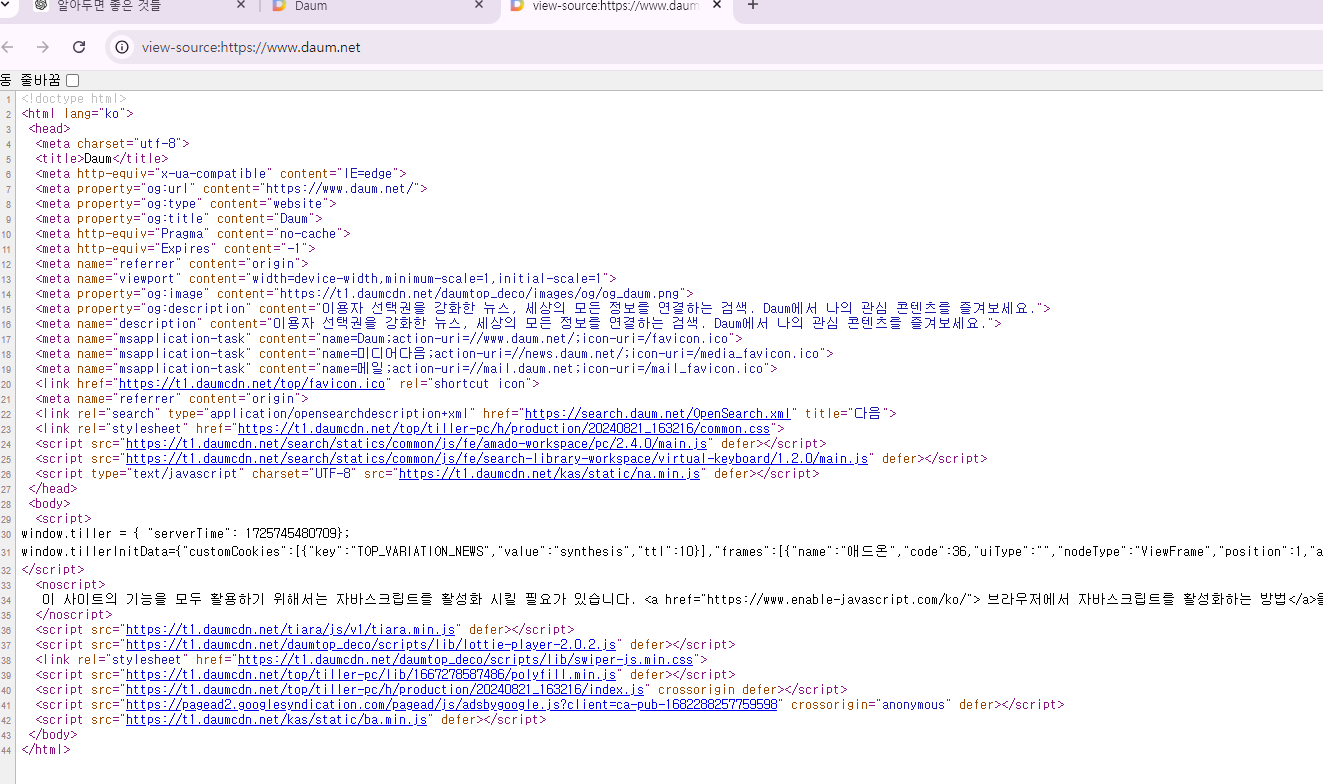
Task: Click the og:title "Daum" meta line
Action: click(179, 218)
